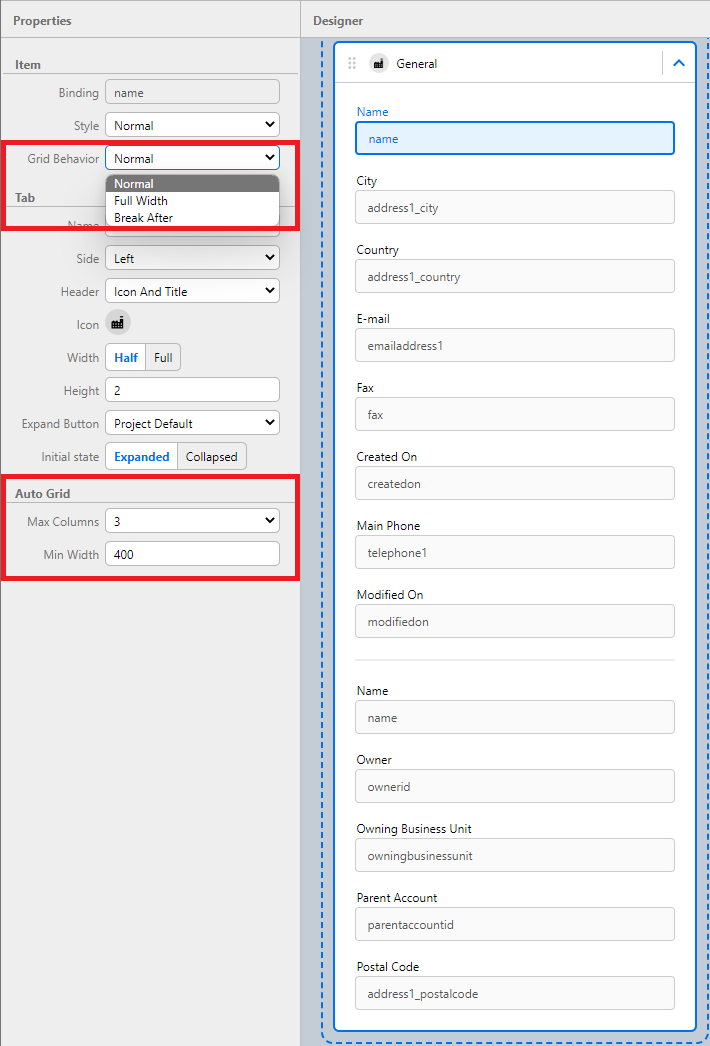Open the Header dropdown
The width and height of the screenshot is (710, 1046).
pos(192,291)
